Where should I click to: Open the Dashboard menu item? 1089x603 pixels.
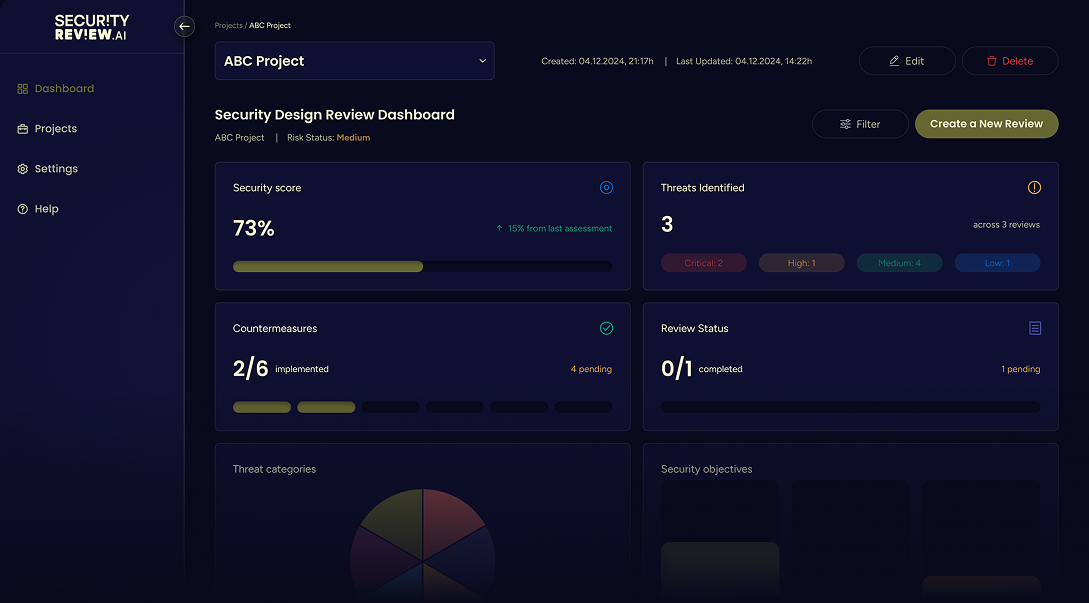pyautogui.click(x=56, y=88)
